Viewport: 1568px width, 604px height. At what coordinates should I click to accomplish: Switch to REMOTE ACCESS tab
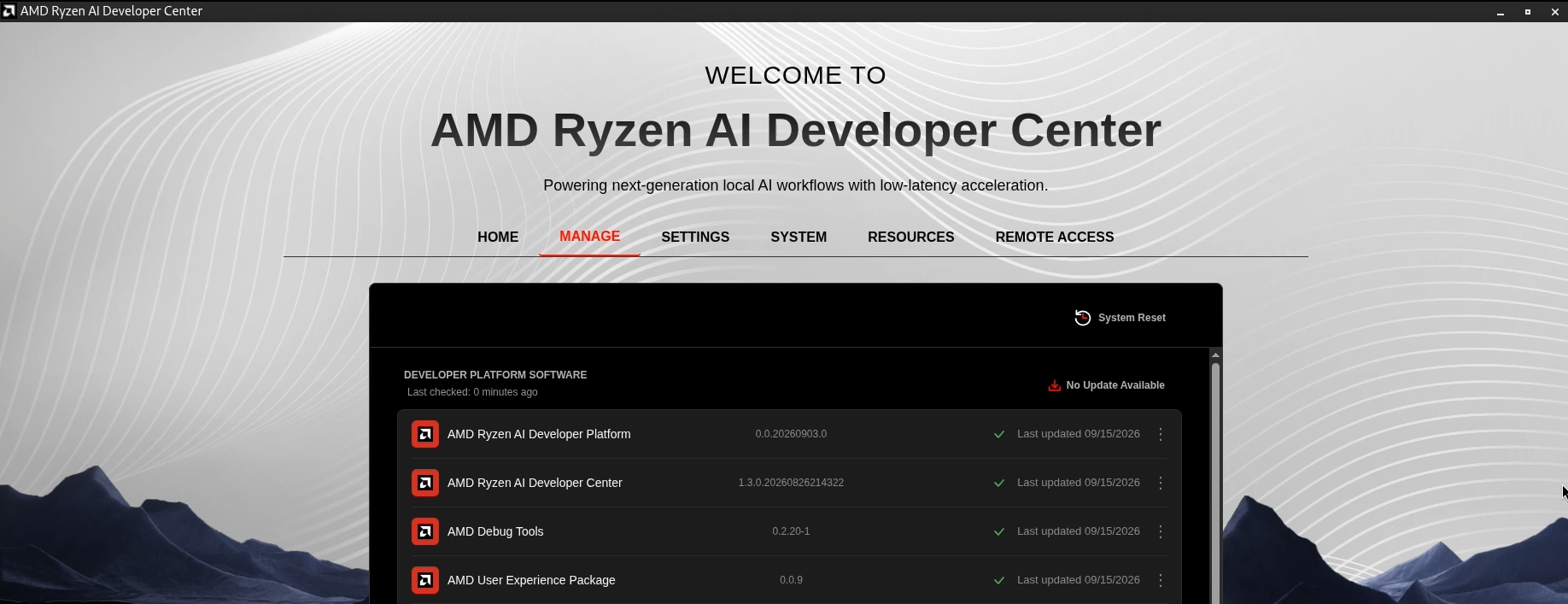pyautogui.click(x=1055, y=237)
